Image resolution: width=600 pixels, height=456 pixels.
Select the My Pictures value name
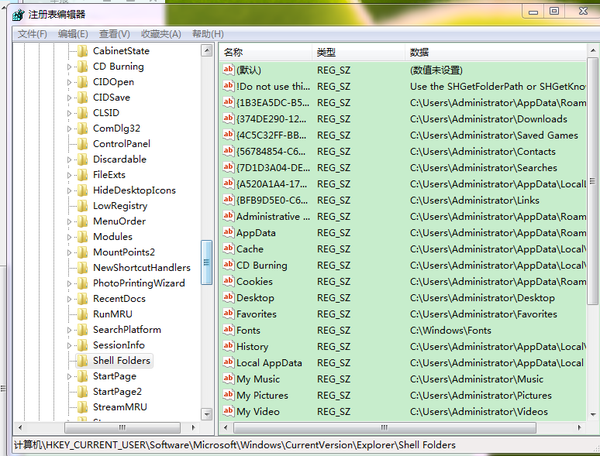click(262, 396)
